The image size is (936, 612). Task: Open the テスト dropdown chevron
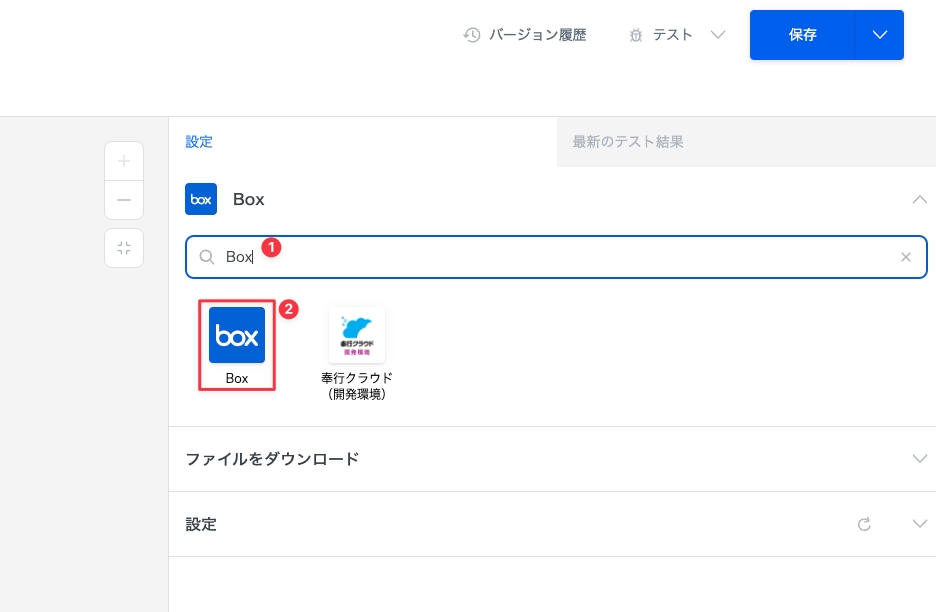(717, 35)
